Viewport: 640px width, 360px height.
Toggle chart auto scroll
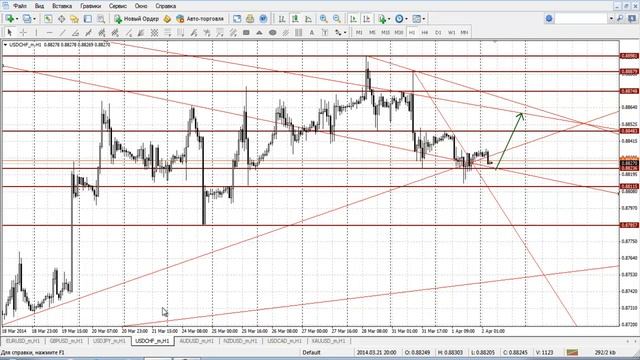point(353,19)
